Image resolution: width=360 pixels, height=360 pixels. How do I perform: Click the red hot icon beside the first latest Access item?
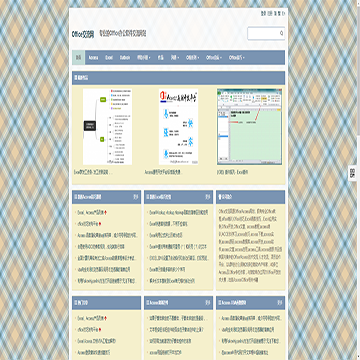tap(105, 212)
